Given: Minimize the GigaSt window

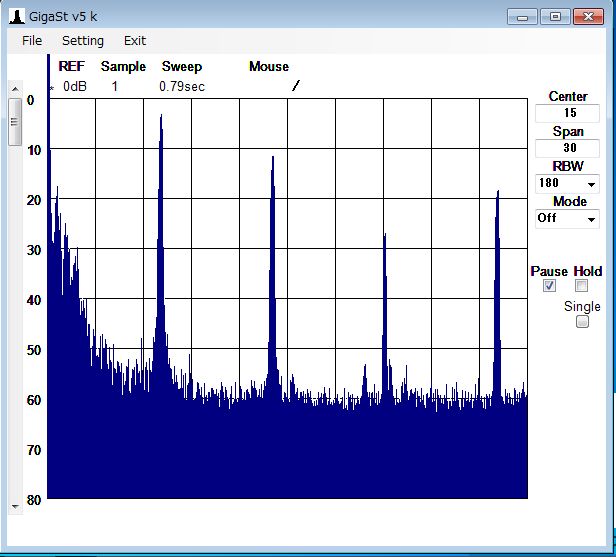Looking at the screenshot, I should point(522,17).
